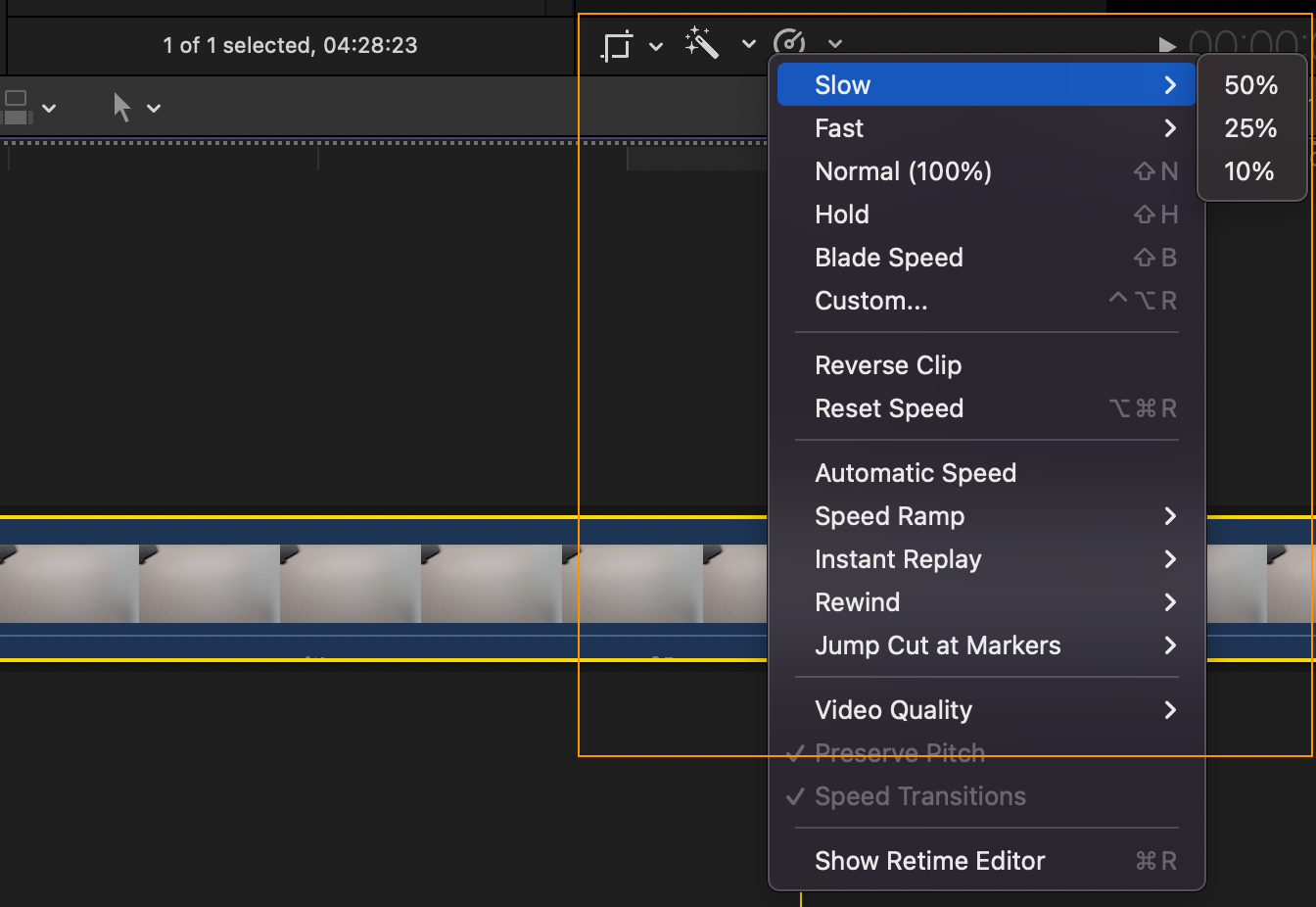
Task: Expand Jump Cut at Markers submenu
Action: [987, 645]
